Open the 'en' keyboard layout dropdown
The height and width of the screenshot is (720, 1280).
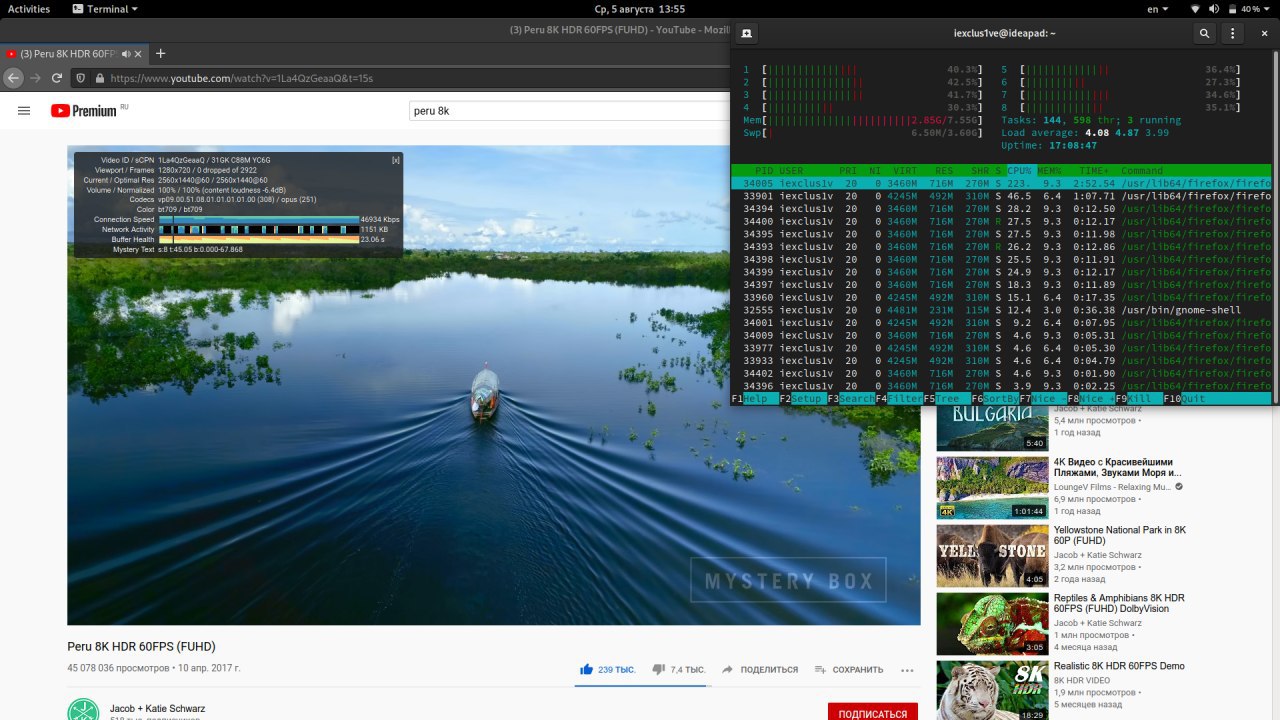(x=1157, y=9)
